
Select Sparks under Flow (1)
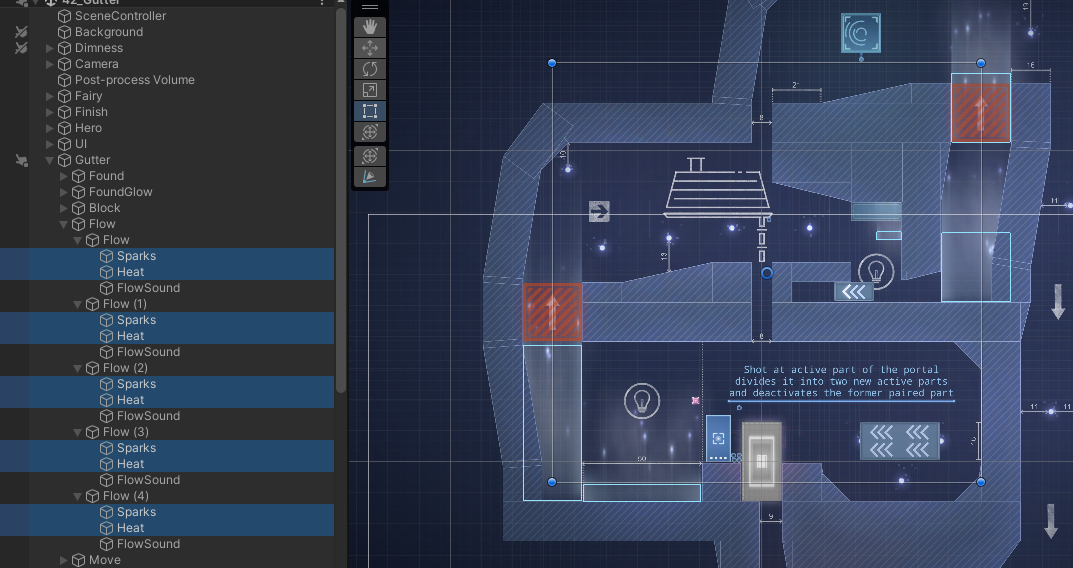click(x=136, y=320)
